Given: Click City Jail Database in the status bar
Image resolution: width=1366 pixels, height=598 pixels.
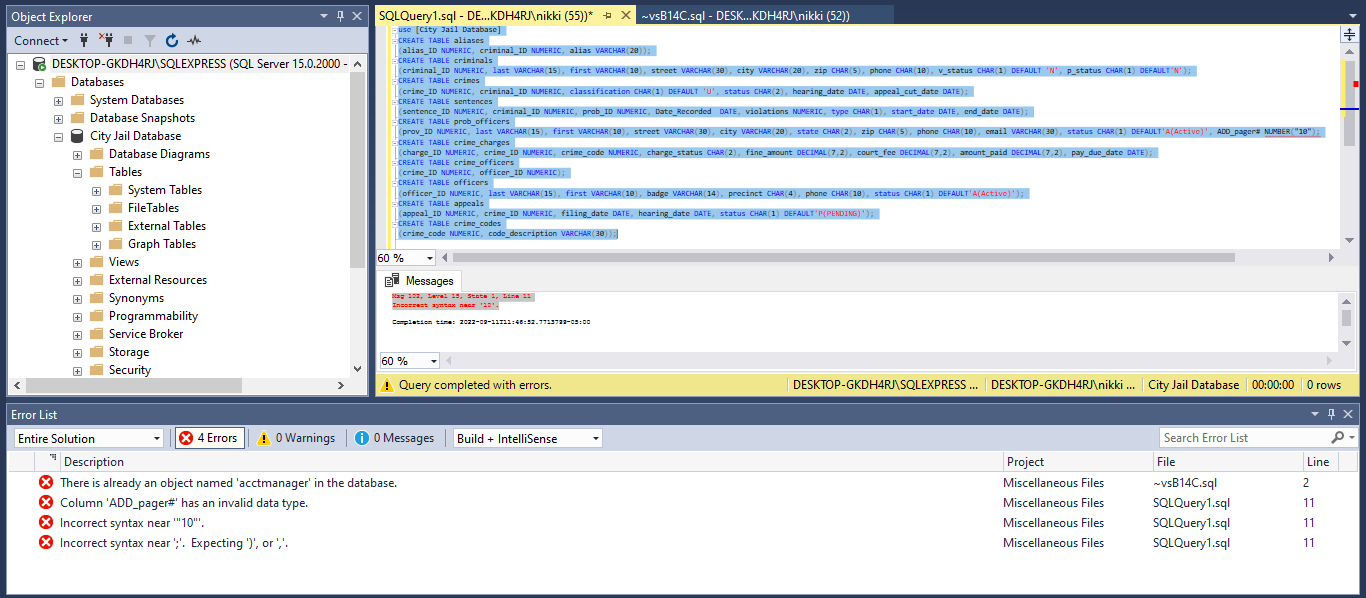Looking at the screenshot, I should pos(1193,384).
